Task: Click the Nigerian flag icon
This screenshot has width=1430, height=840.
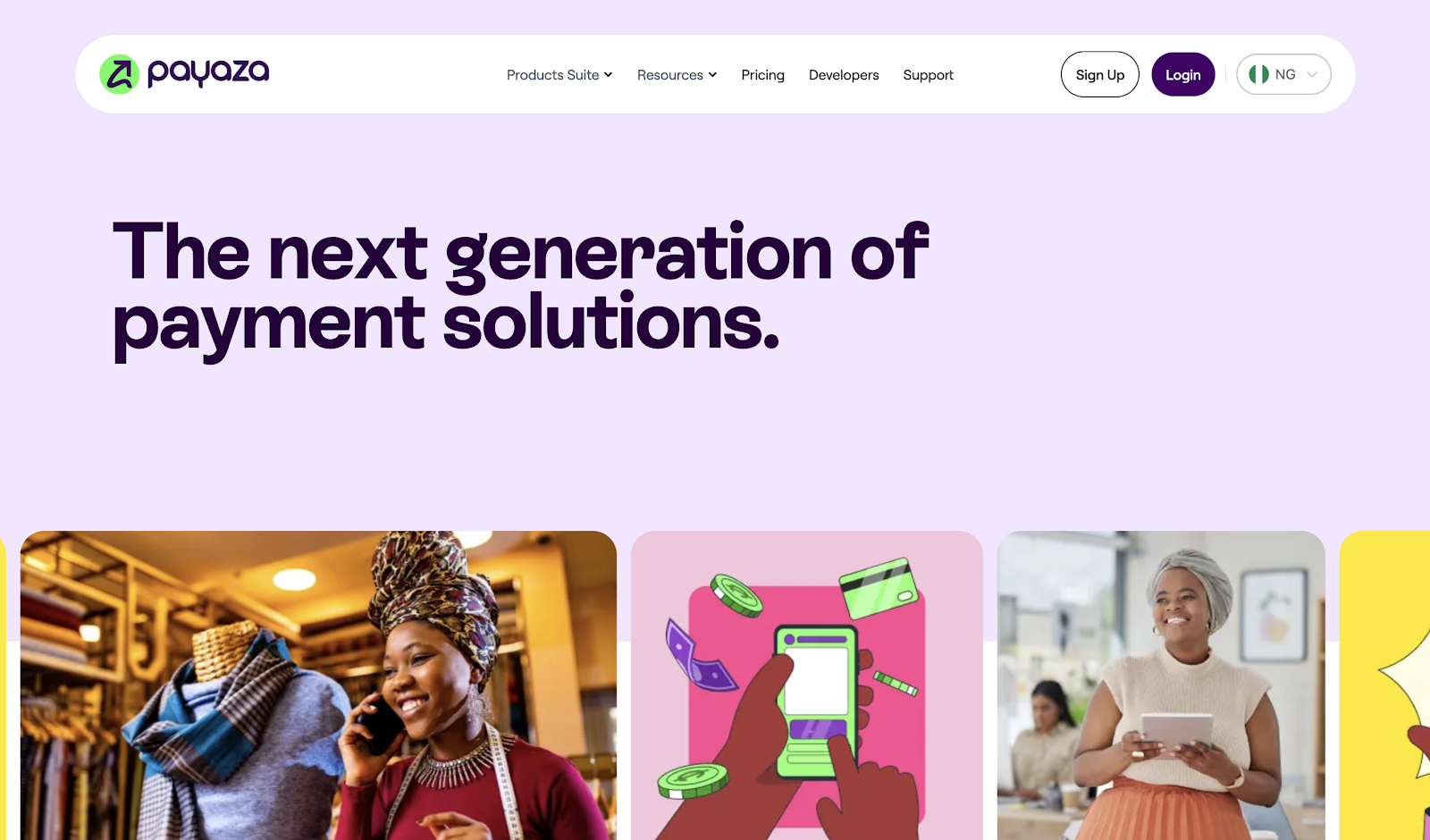Action: point(1258,74)
